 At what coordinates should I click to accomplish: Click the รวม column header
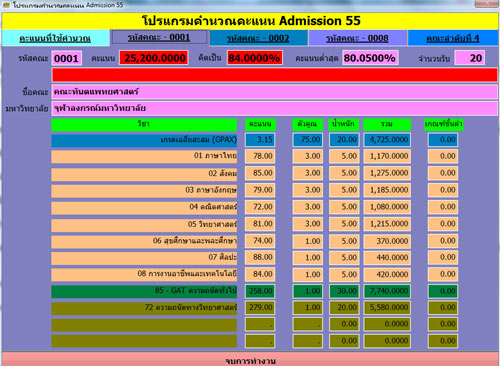tap(387, 124)
